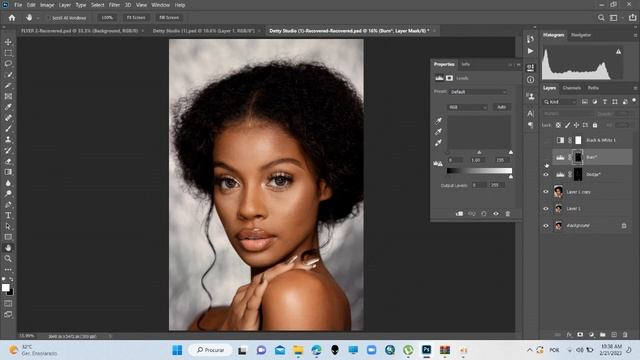Click the Share icon at top right
Image resolution: width=640 pixels, height=360 pixels.
[632, 18]
